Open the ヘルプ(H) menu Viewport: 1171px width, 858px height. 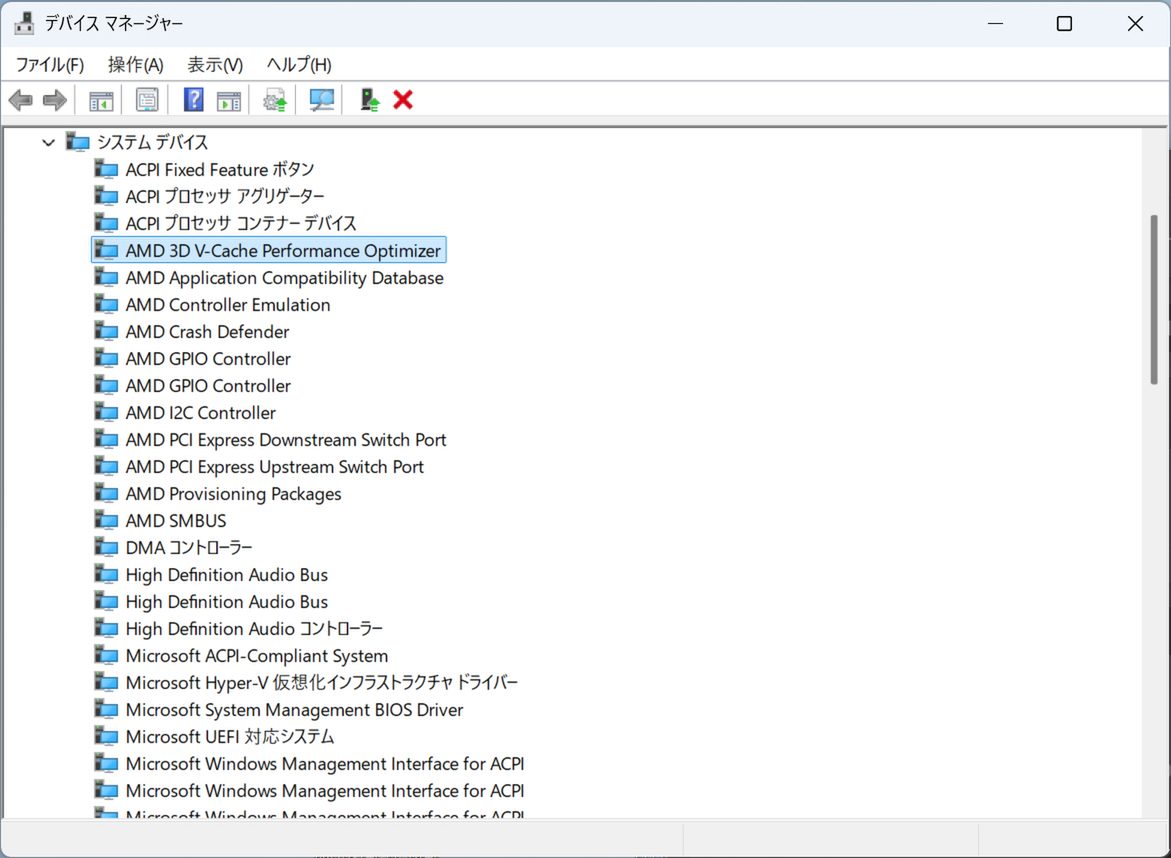click(299, 65)
